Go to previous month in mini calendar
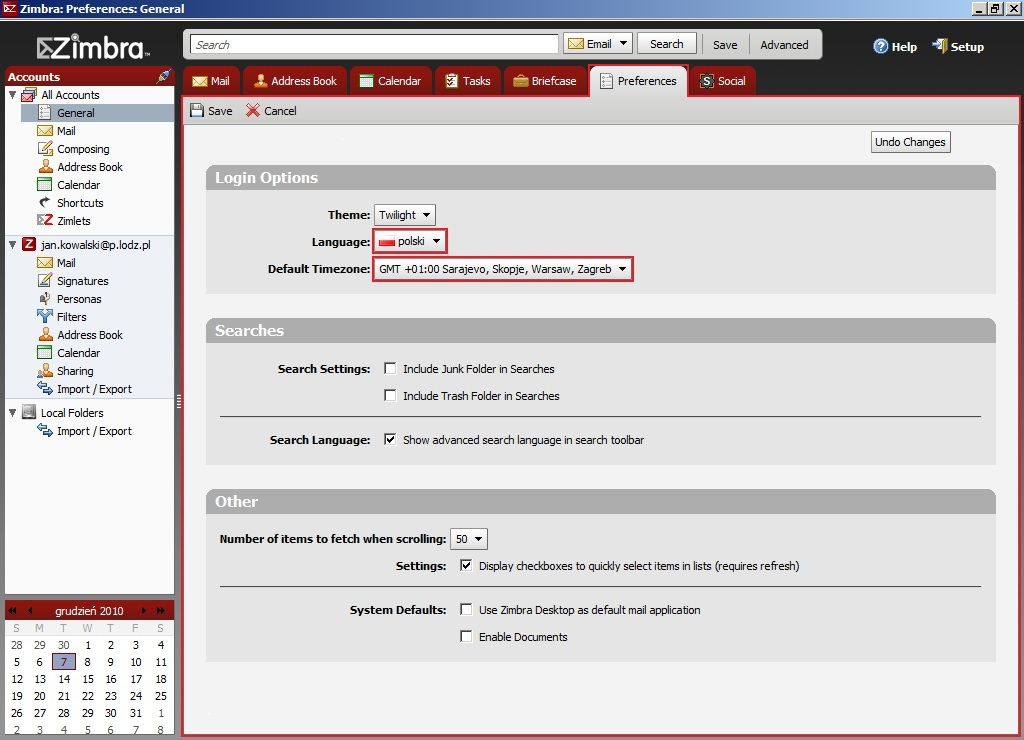Viewport: 1024px width, 740px height. click(x=30, y=611)
